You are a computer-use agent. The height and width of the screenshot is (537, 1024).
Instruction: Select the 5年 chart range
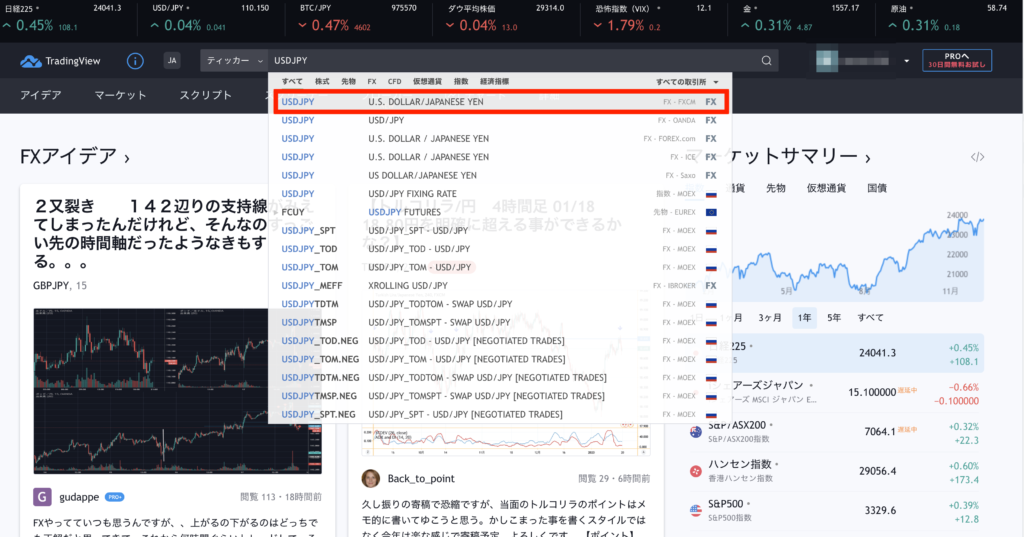click(x=834, y=317)
